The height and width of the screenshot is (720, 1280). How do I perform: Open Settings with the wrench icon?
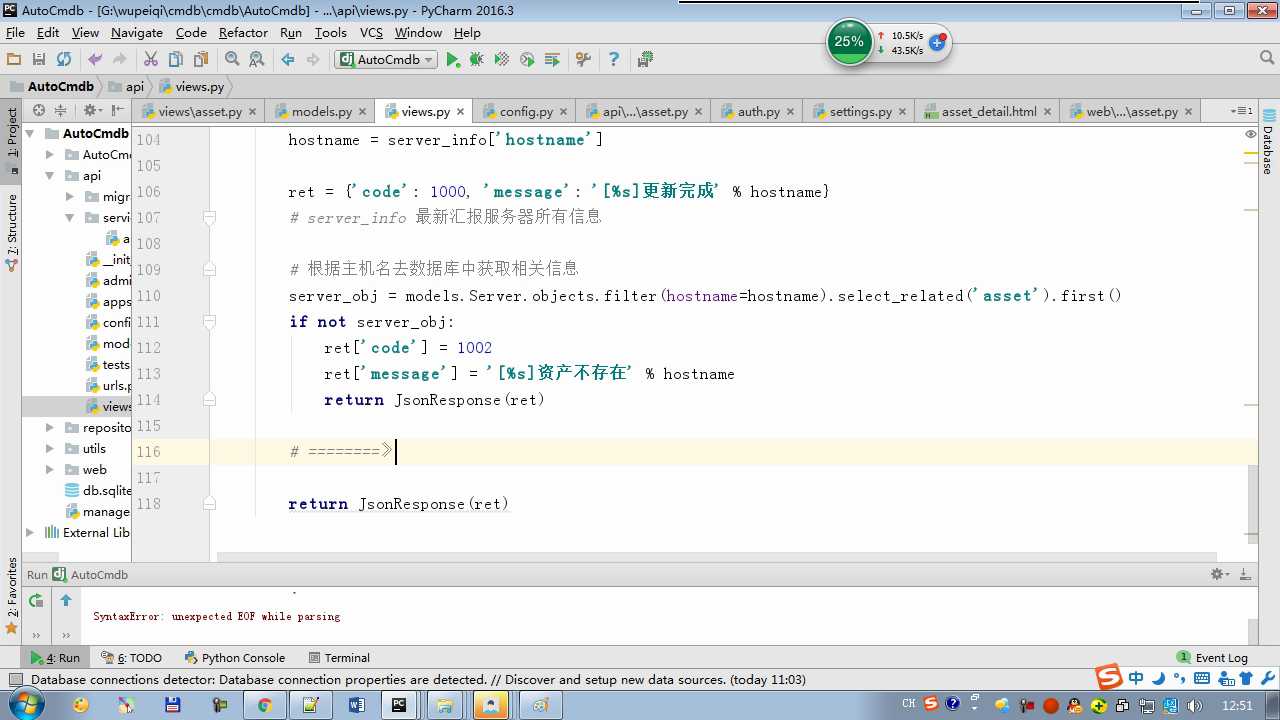pyautogui.click(x=583, y=59)
